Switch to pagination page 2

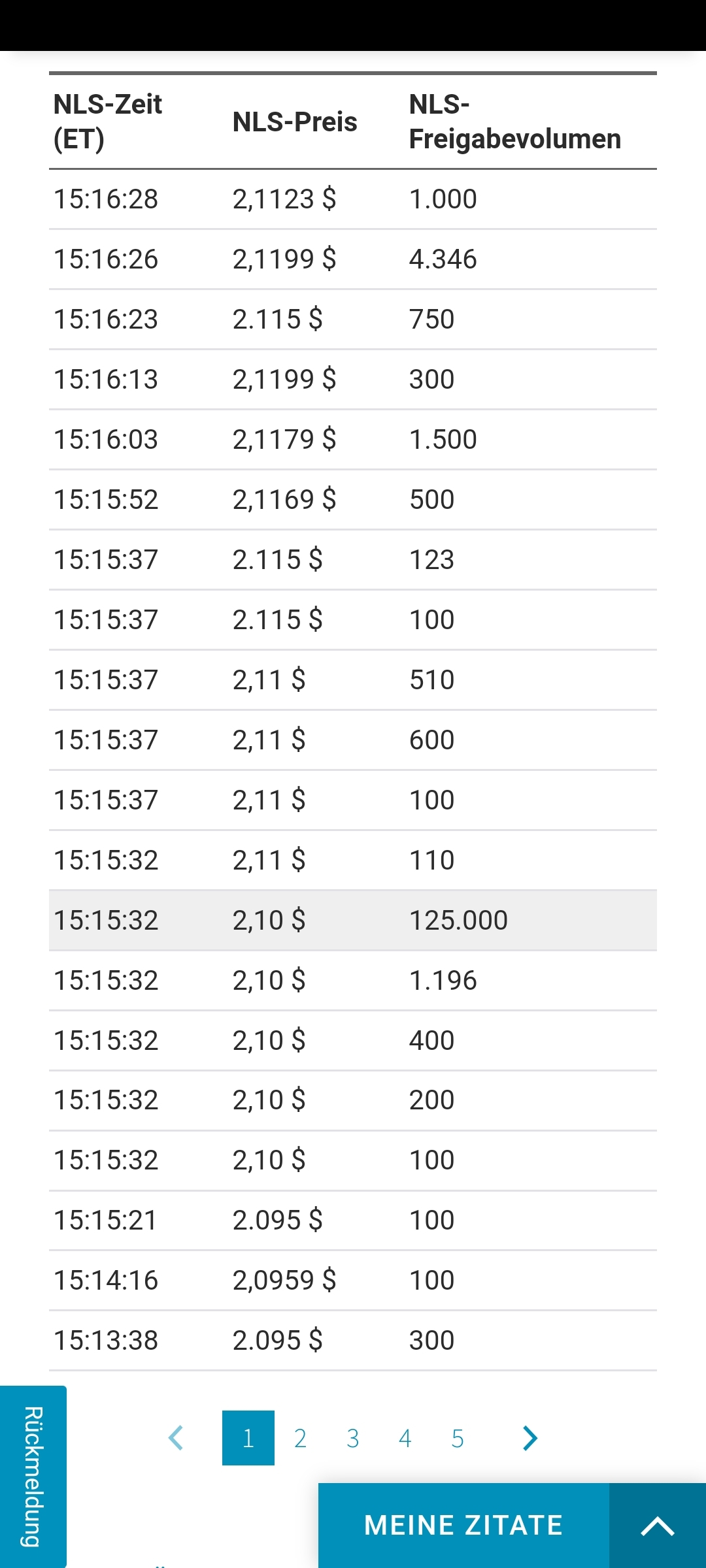(x=301, y=1438)
